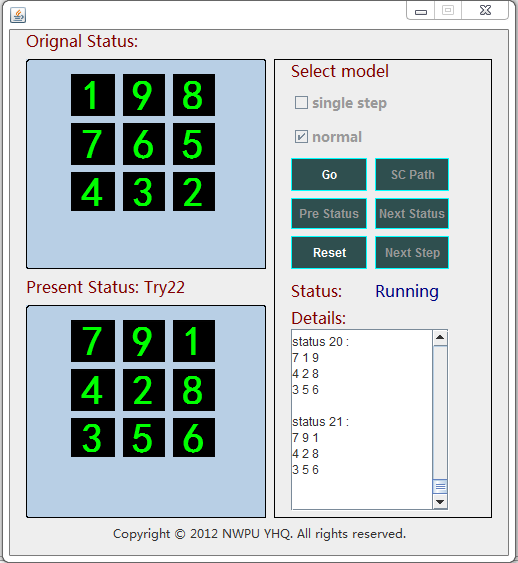Select tile 5 in Original Status grid
Screen dimensions: 518x563
[194, 144]
